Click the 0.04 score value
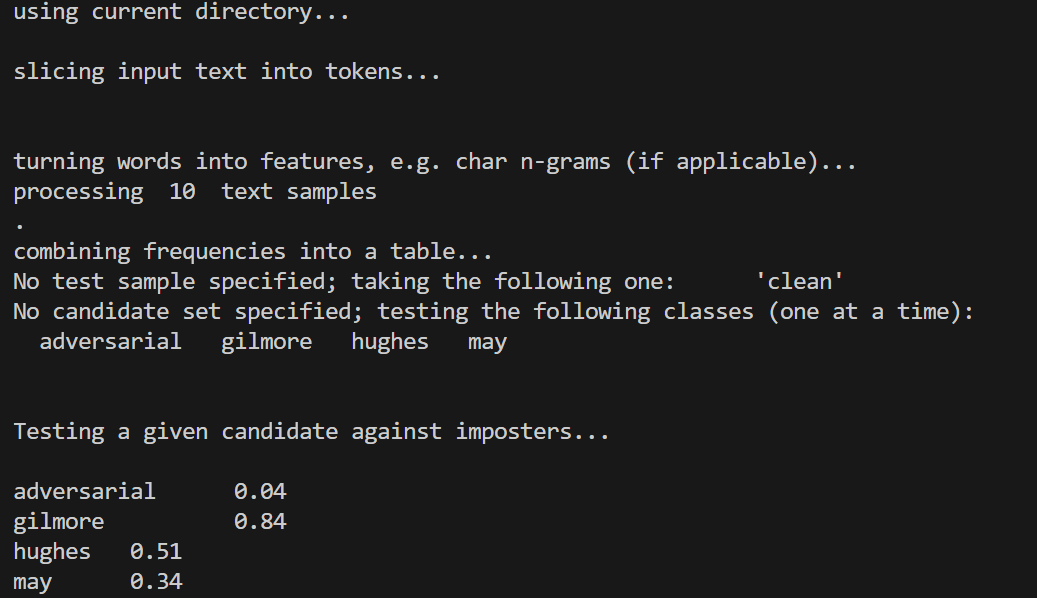 [x=260, y=492]
